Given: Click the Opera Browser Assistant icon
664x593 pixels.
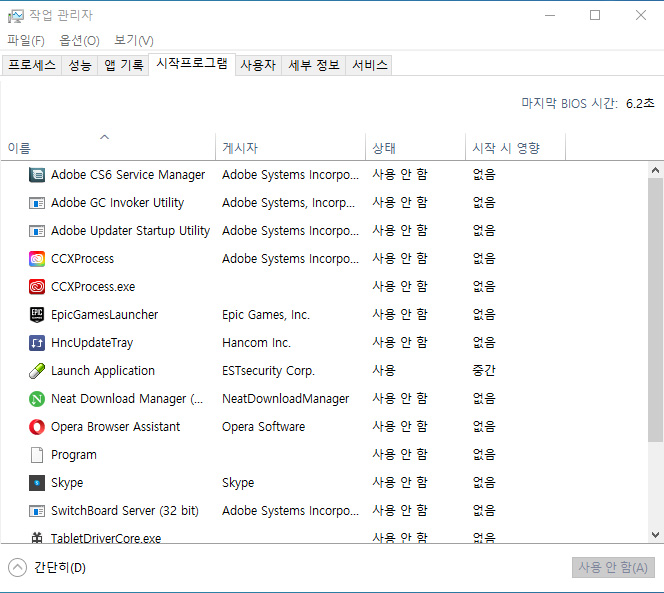Looking at the screenshot, I should click(x=37, y=427).
